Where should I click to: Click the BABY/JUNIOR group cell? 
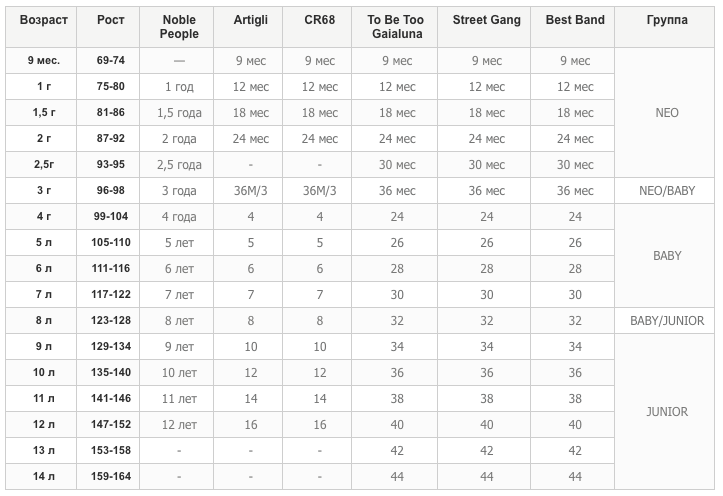666,321
